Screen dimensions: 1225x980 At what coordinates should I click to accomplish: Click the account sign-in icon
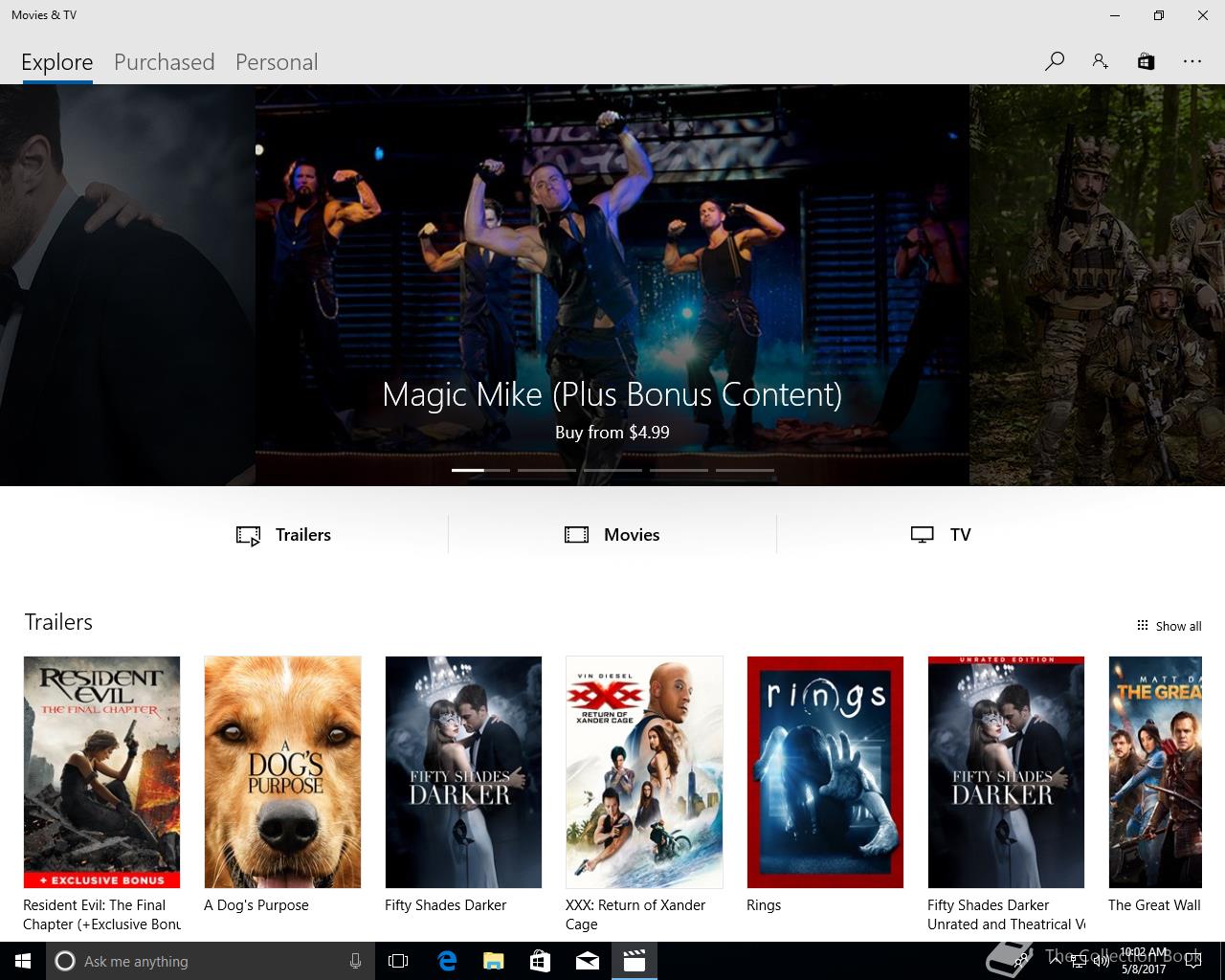1101,61
